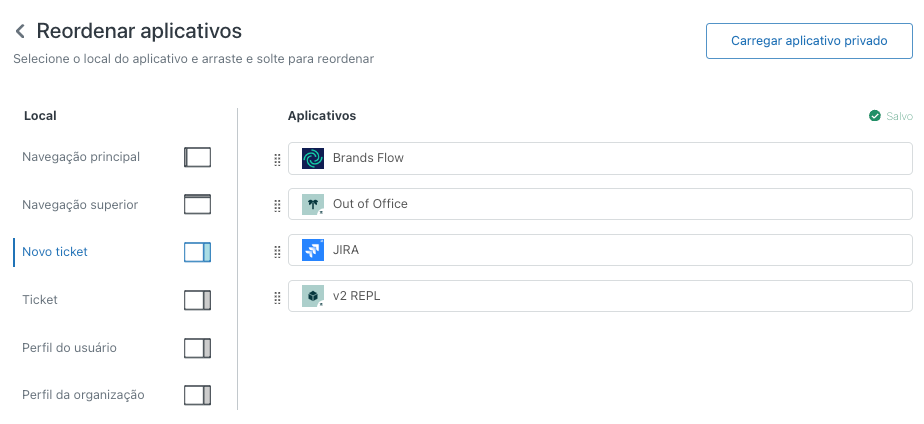Click the Novo ticket layout icon
Viewport: 924px width, 424px height.
pyautogui.click(x=198, y=252)
